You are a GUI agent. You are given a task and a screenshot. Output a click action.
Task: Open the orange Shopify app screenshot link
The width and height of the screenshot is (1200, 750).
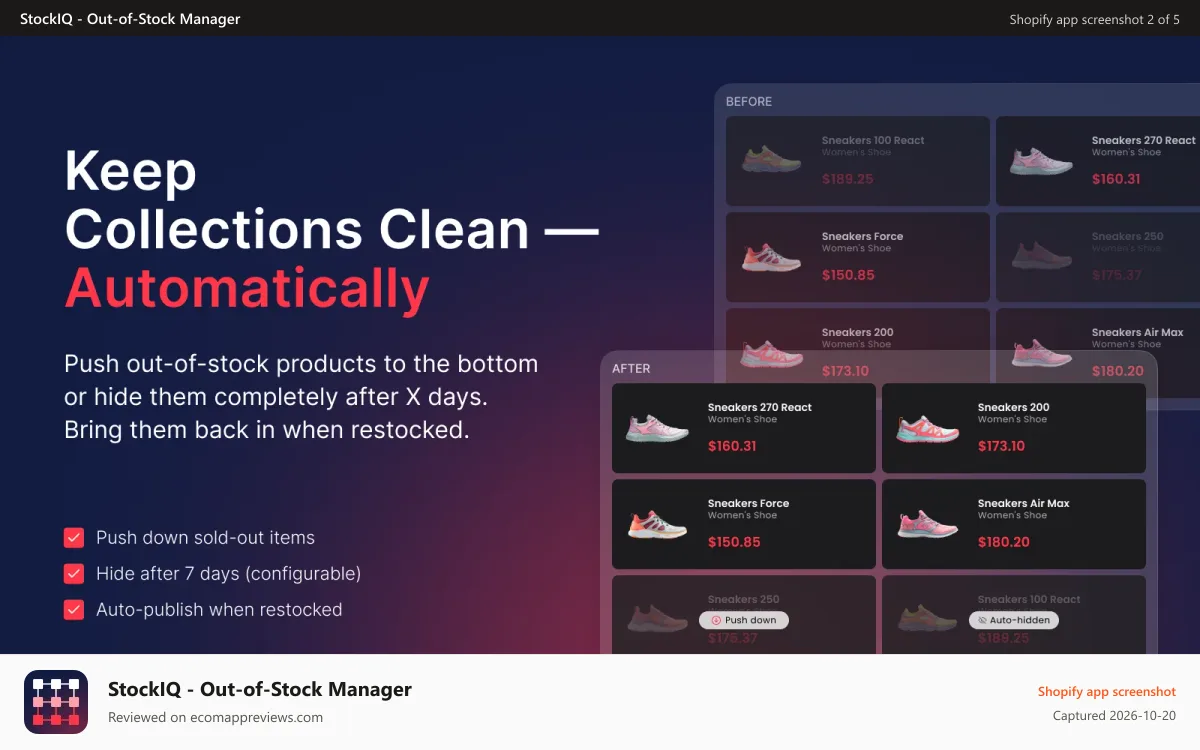pos(1107,692)
